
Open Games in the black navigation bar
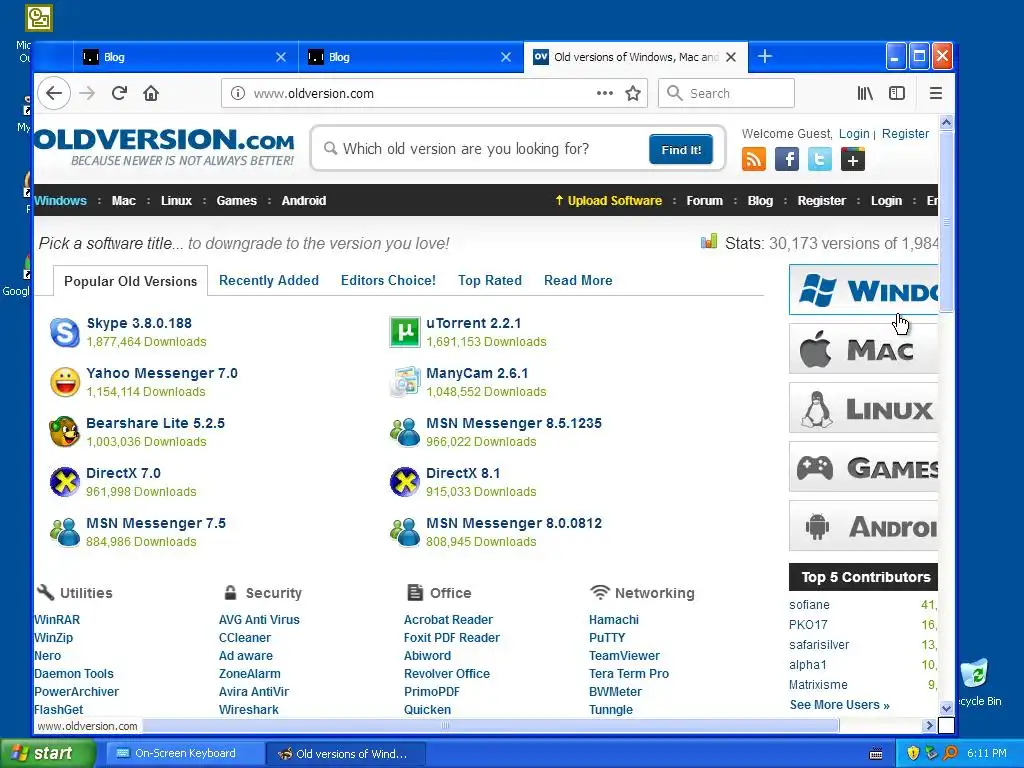(236, 200)
